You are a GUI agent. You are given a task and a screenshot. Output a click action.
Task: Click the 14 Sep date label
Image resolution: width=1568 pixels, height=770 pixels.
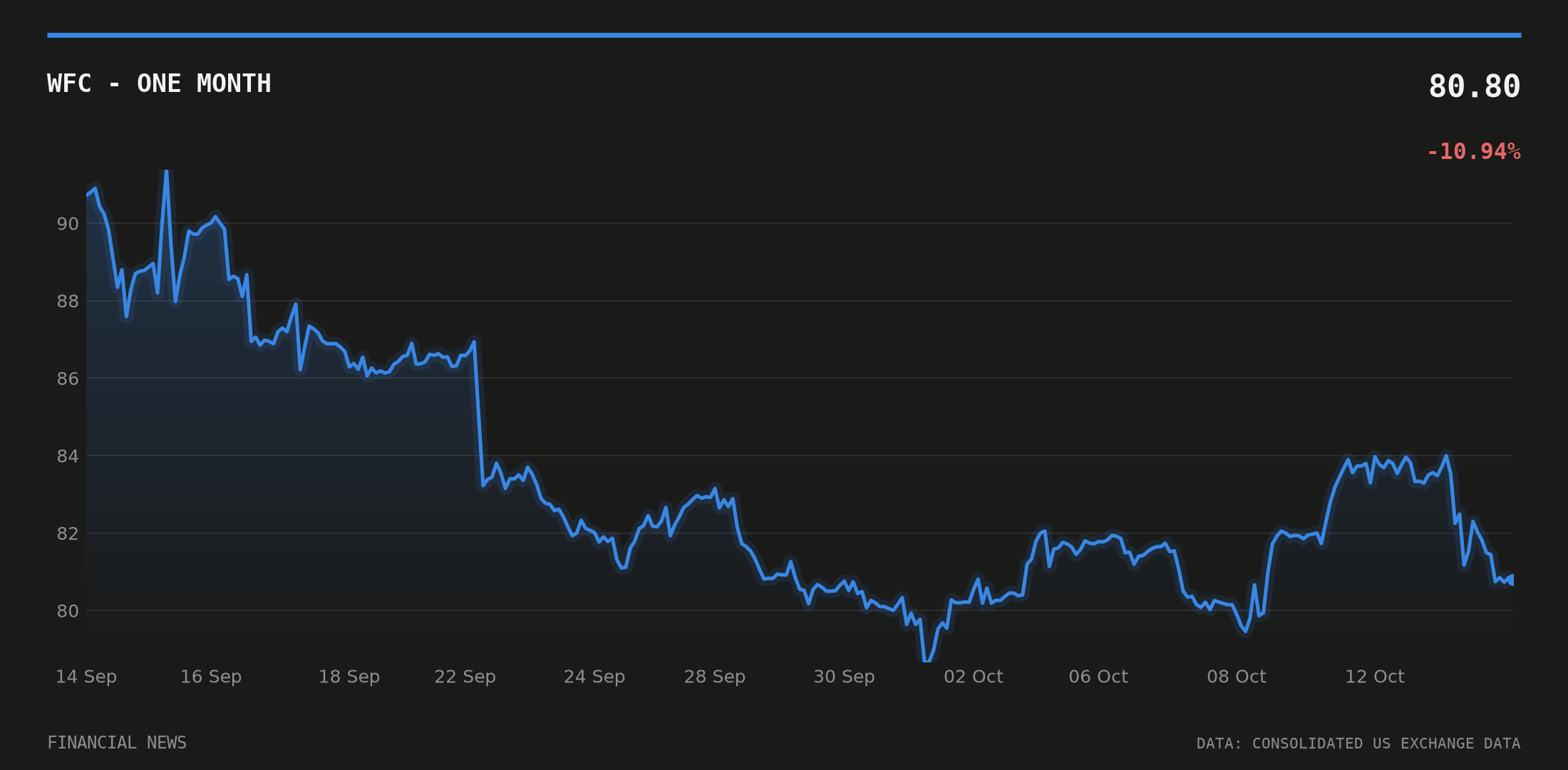[86, 677]
